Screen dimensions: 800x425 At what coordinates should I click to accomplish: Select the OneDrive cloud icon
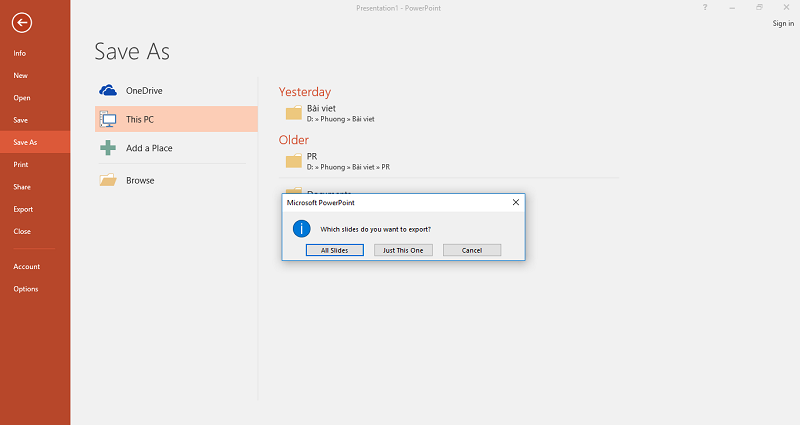click(x=108, y=90)
